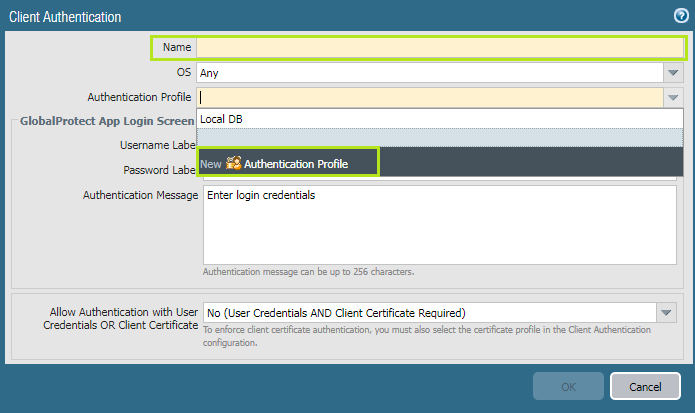Open the New Authentication Profile link
The width and height of the screenshot is (695, 413).
[295, 163]
